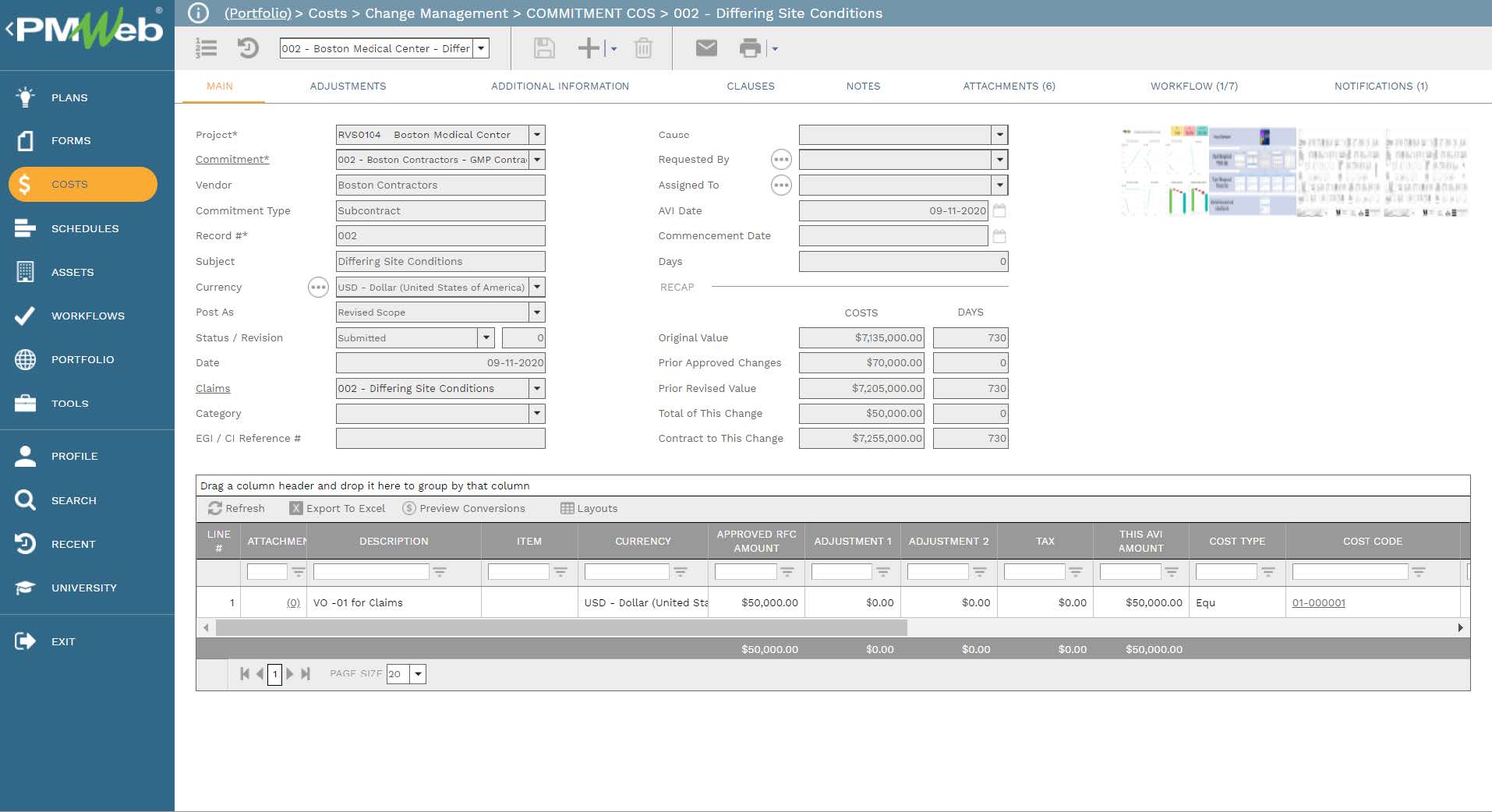Switch to the Workflow (1/7) tab
The width and height of the screenshot is (1492, 812).
(x=1194, y=86)
